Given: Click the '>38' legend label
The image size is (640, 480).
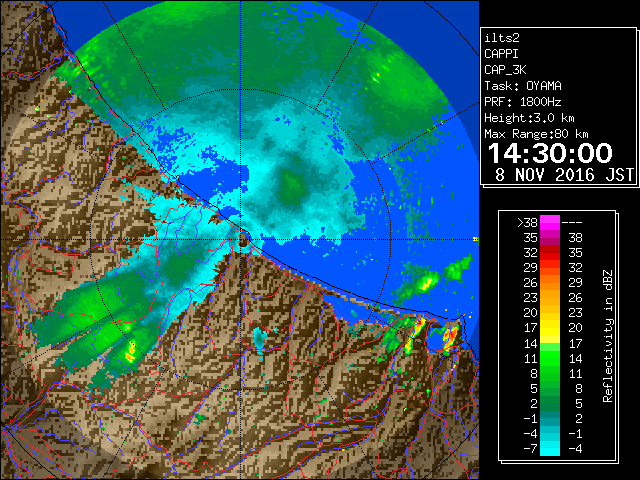Looking at the screenshot, I should (x=527, y=223).
